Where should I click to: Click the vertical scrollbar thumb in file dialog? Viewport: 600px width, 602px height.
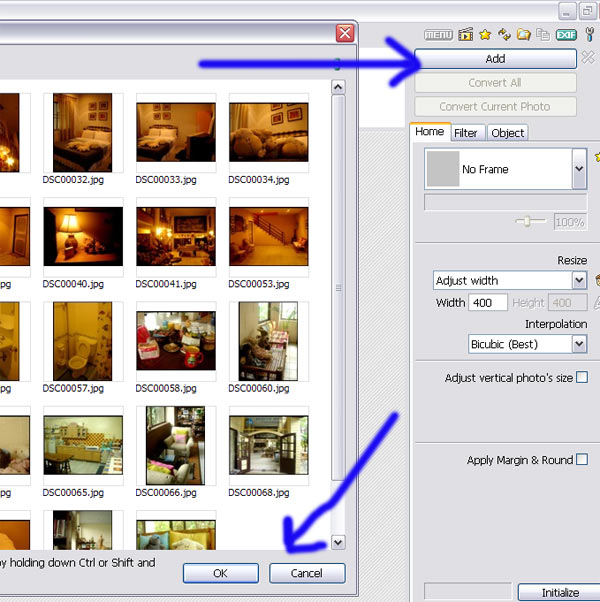(x=338, y=288)
